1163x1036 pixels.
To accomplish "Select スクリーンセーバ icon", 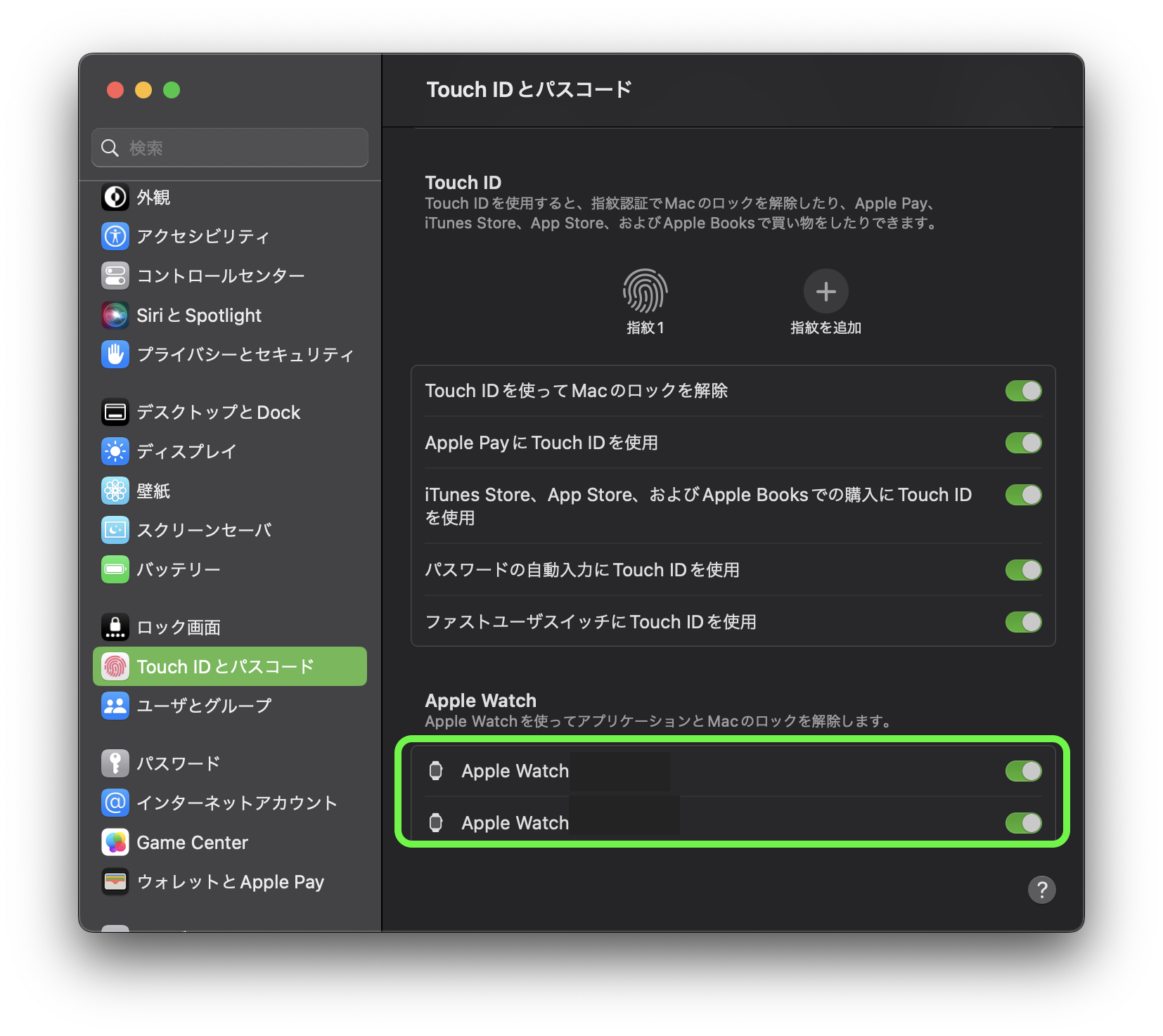I will click(115, 530).
